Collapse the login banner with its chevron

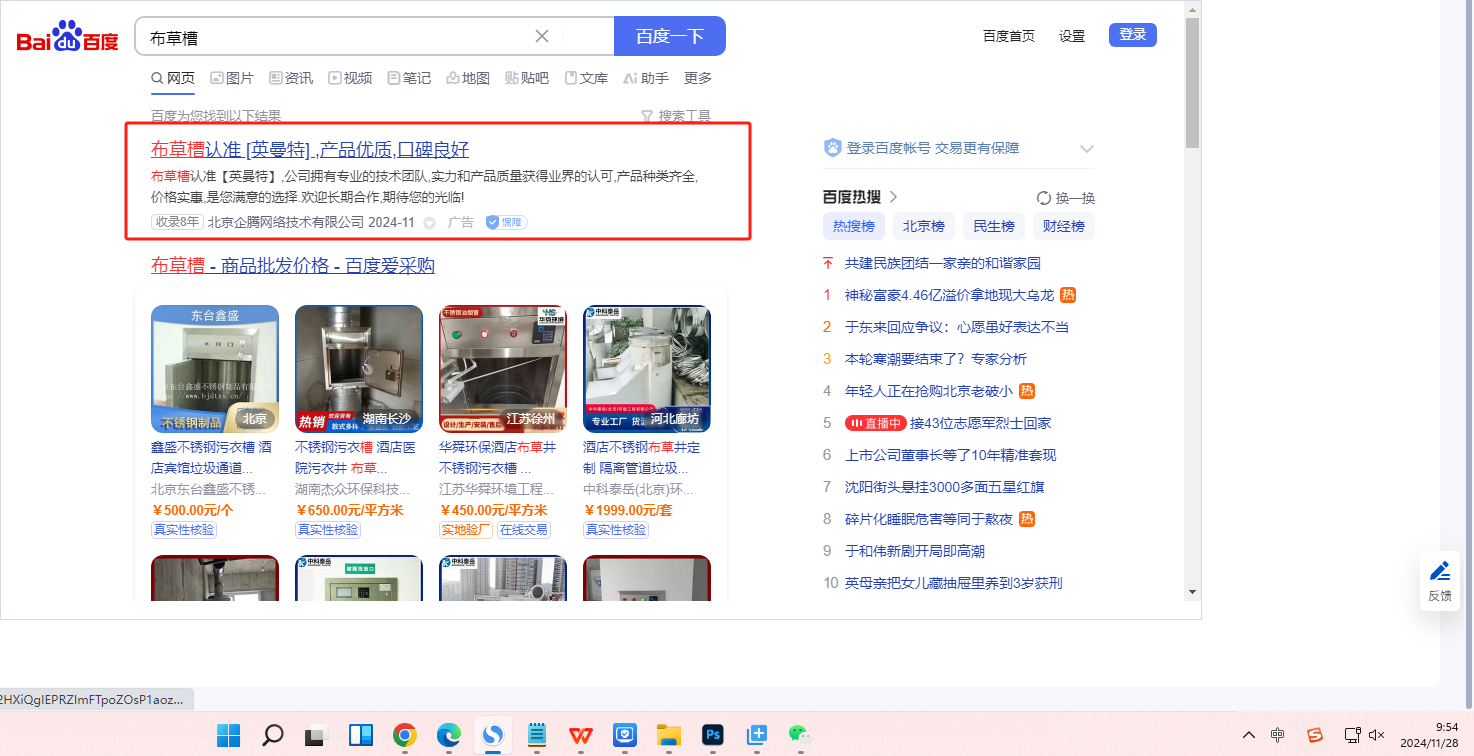tap(1087, 149)
